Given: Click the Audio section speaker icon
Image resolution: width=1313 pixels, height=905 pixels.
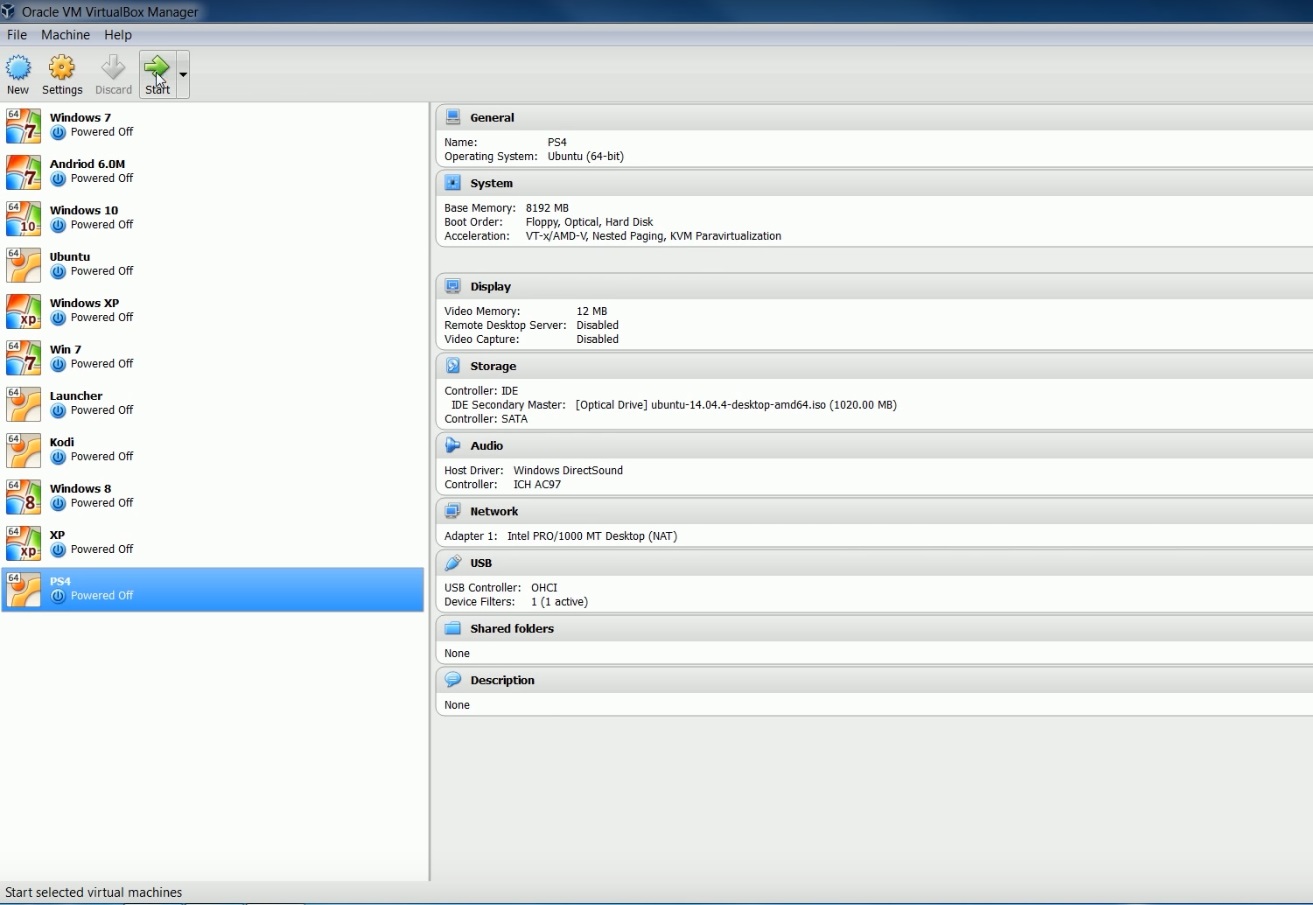Looking at the screenshot, I should tap(453, 445).
